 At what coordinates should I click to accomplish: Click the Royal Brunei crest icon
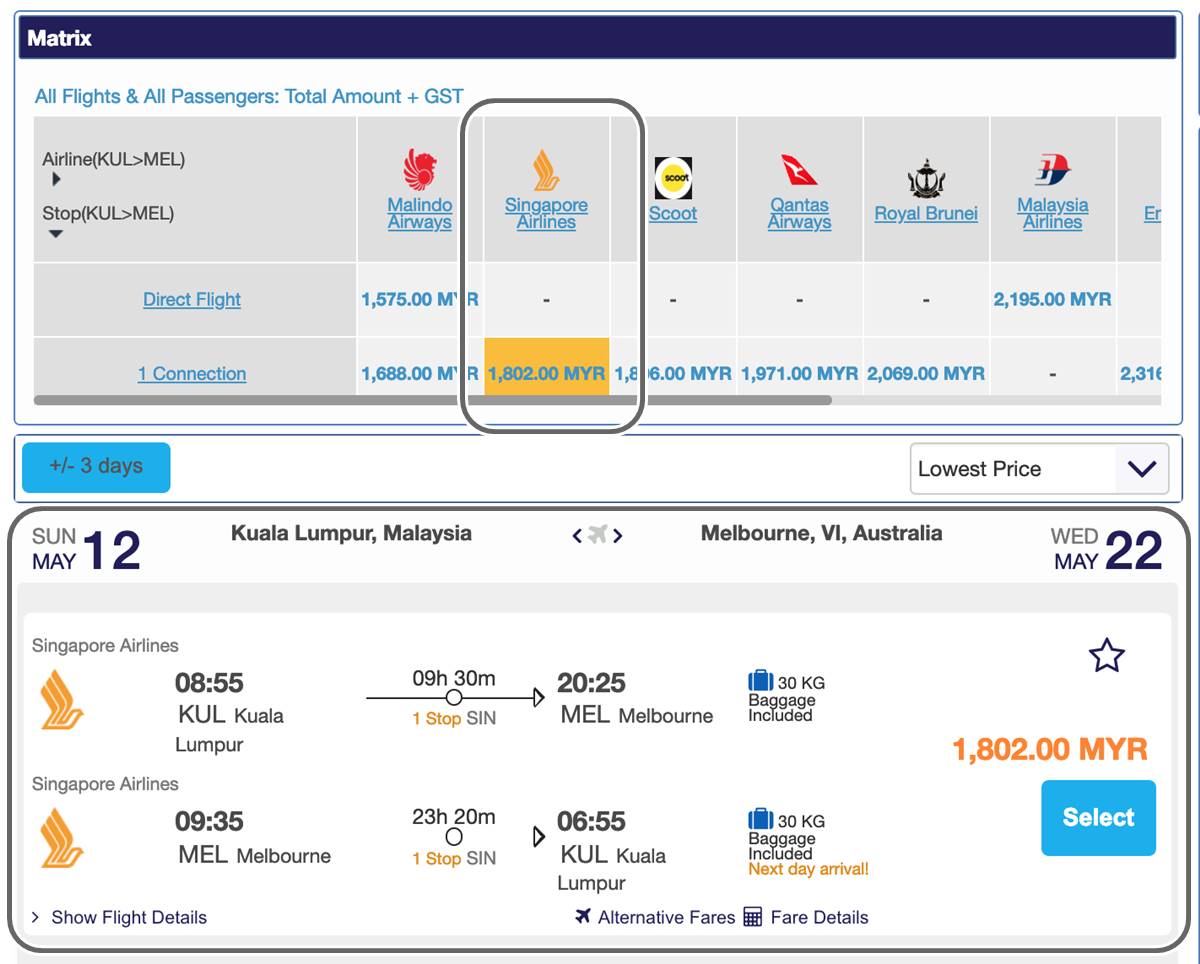click(x=926, y=178)
